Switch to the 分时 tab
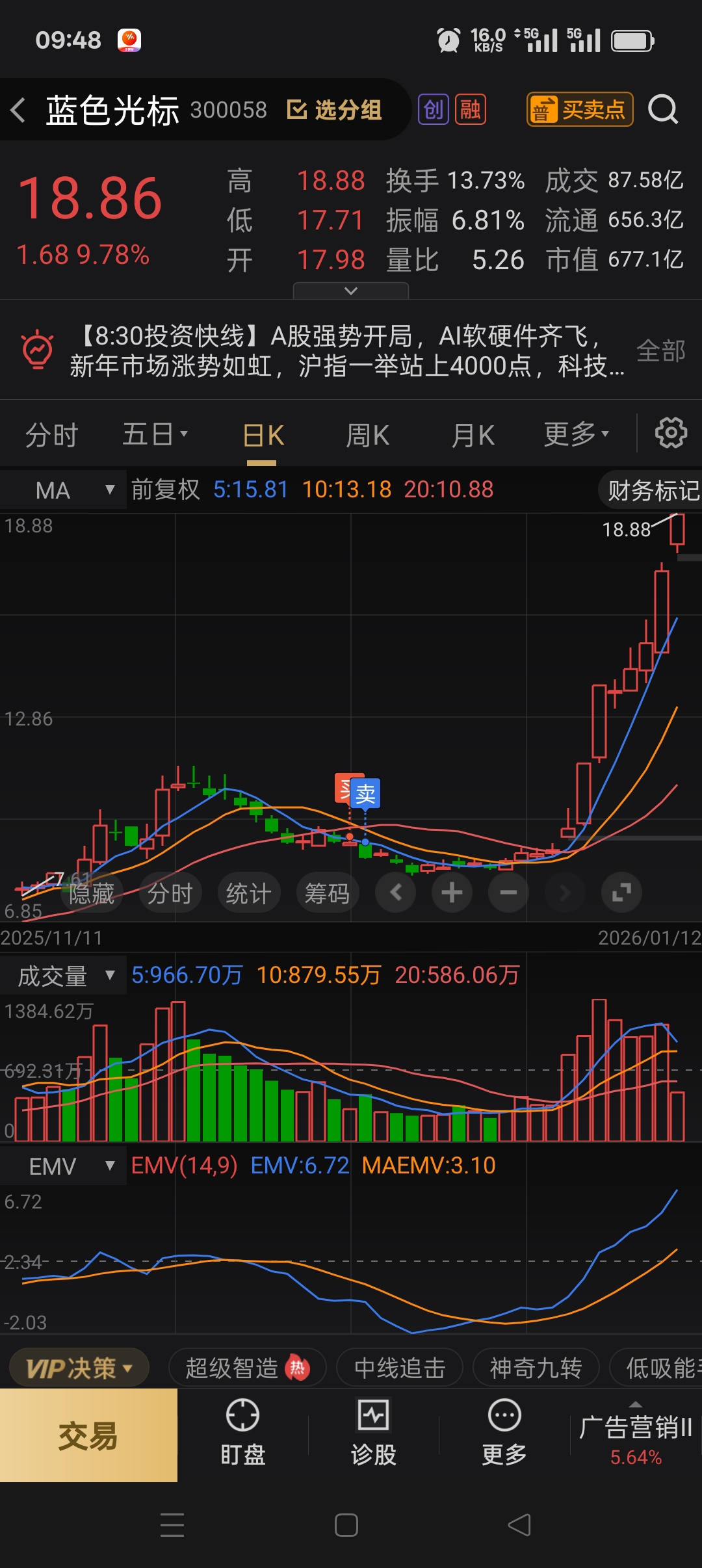This screenshot has width=702, height=1568. [52, 435]
